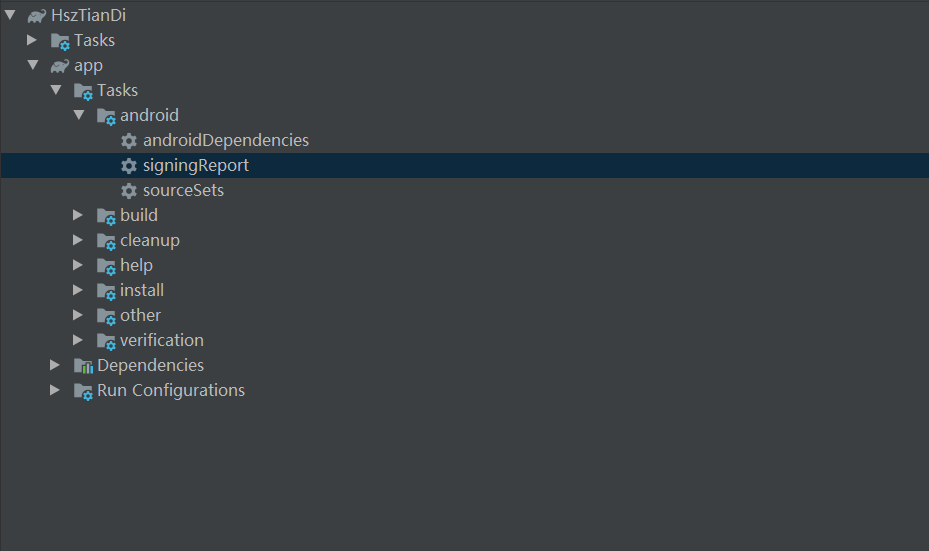
Task: Click the other group folder icon
Action: click(106, 316)
